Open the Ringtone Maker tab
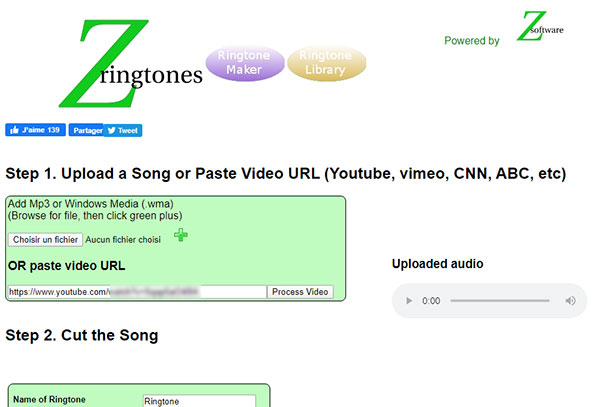The image size is (600, 407). [245, 63]
